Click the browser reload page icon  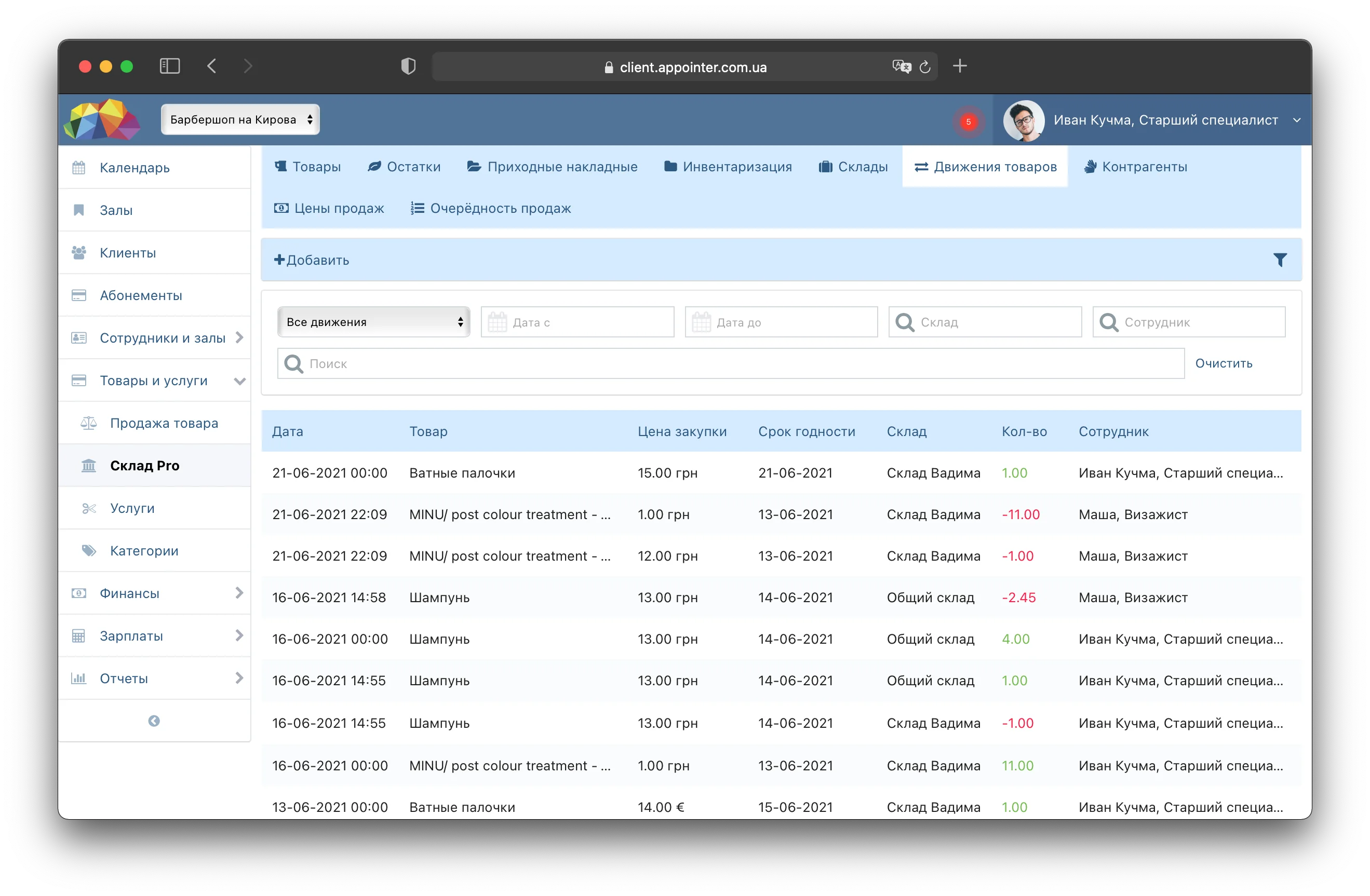(924, 67)
